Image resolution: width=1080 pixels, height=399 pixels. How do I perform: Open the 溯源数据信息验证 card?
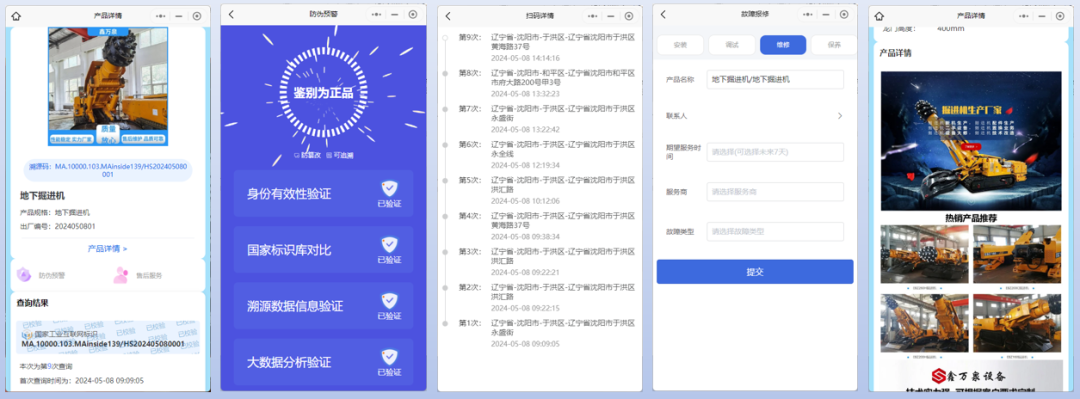pyautogui.click(x=323, y=306)
